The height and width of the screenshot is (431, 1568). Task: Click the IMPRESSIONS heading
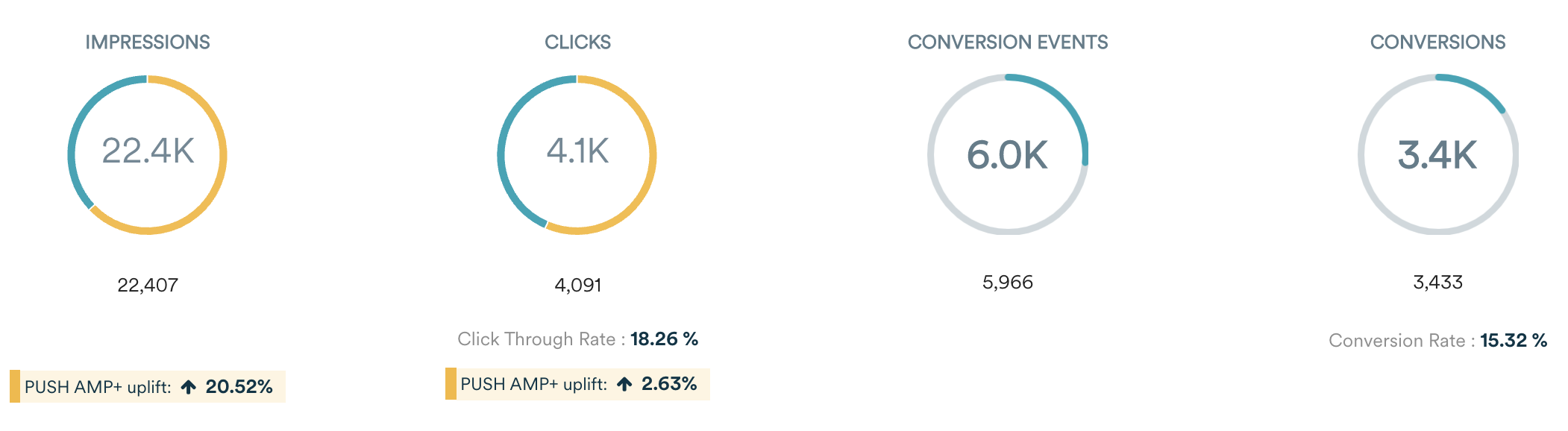(x=148, y=43)
